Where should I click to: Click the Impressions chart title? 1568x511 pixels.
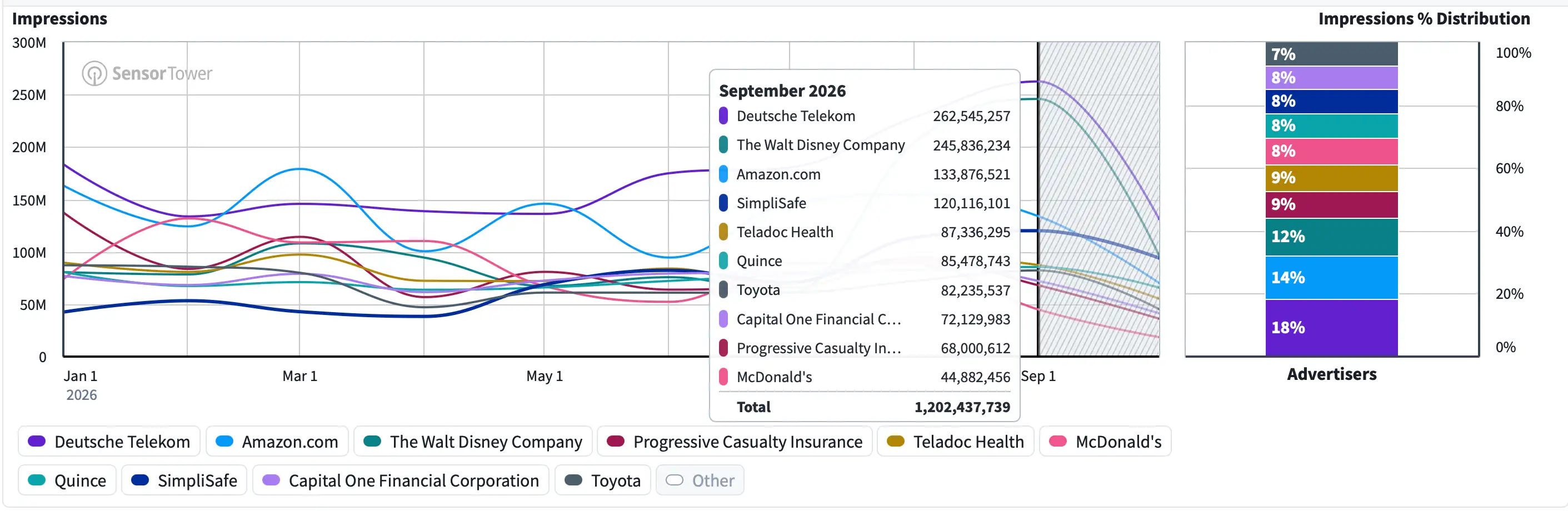pos(59,19)
